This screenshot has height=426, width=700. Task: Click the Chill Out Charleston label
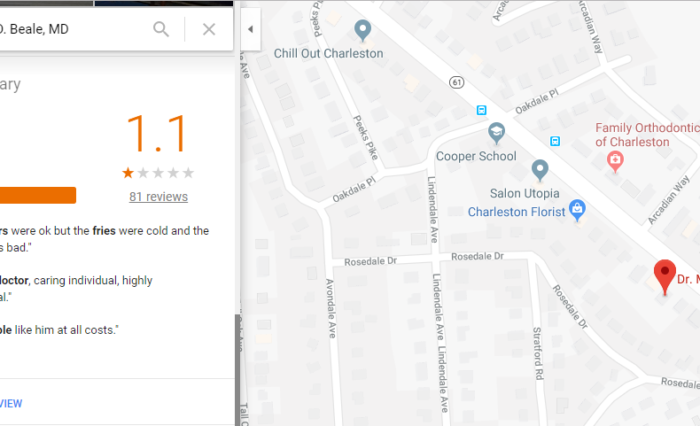click(329, 54)
